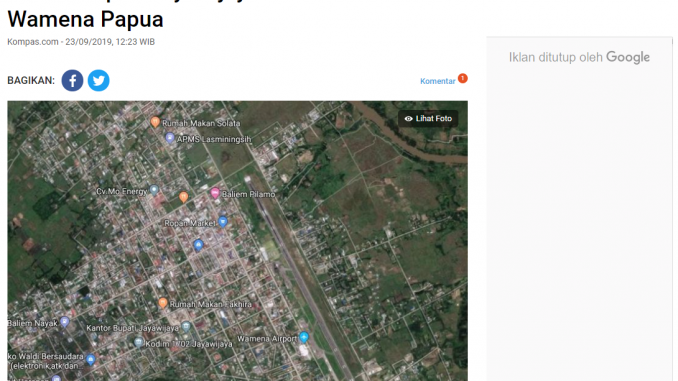
Task: Open the Wamena satellite map image
Action: pos(237,241)
